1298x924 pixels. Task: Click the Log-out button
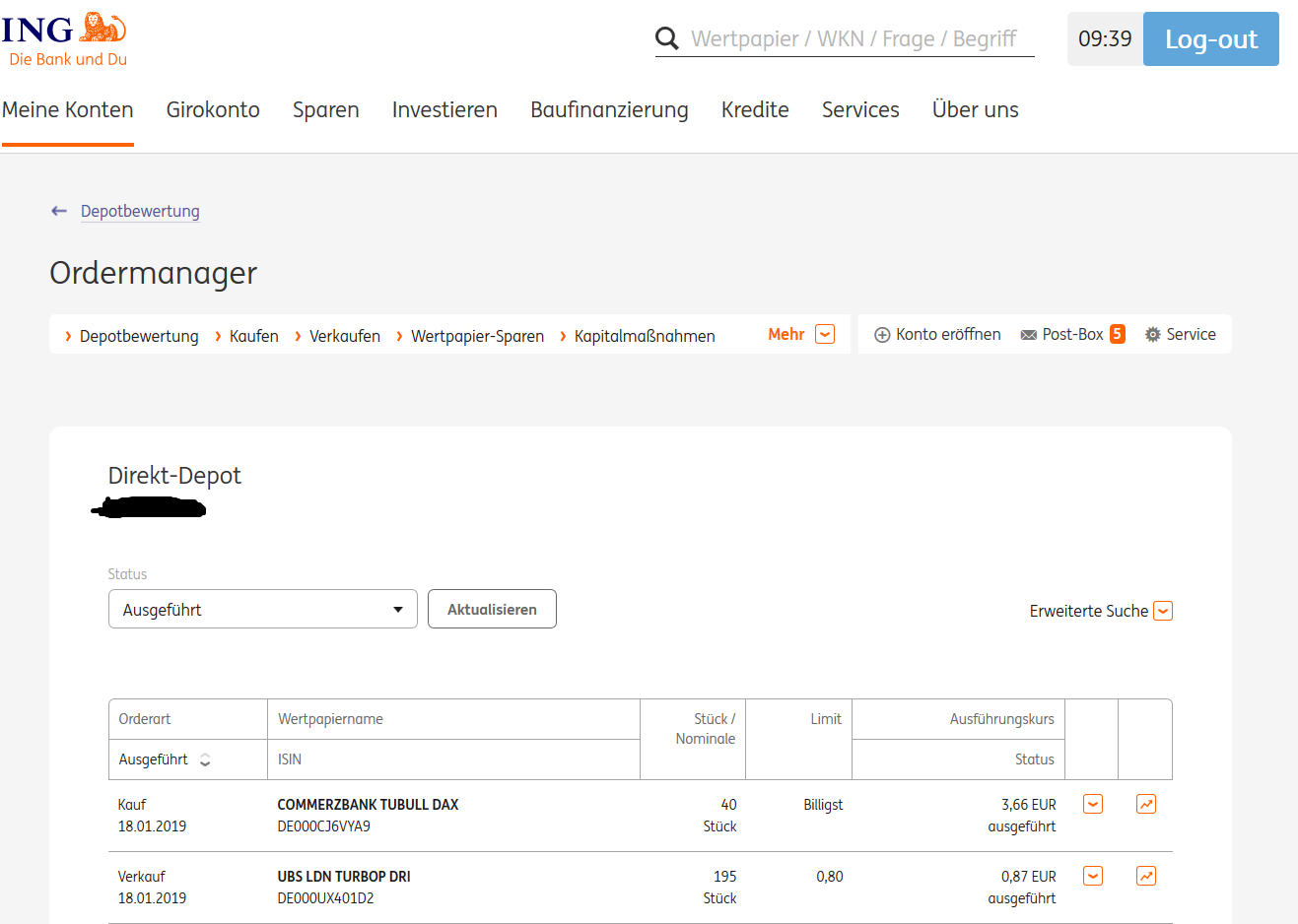click(1210, 39)
